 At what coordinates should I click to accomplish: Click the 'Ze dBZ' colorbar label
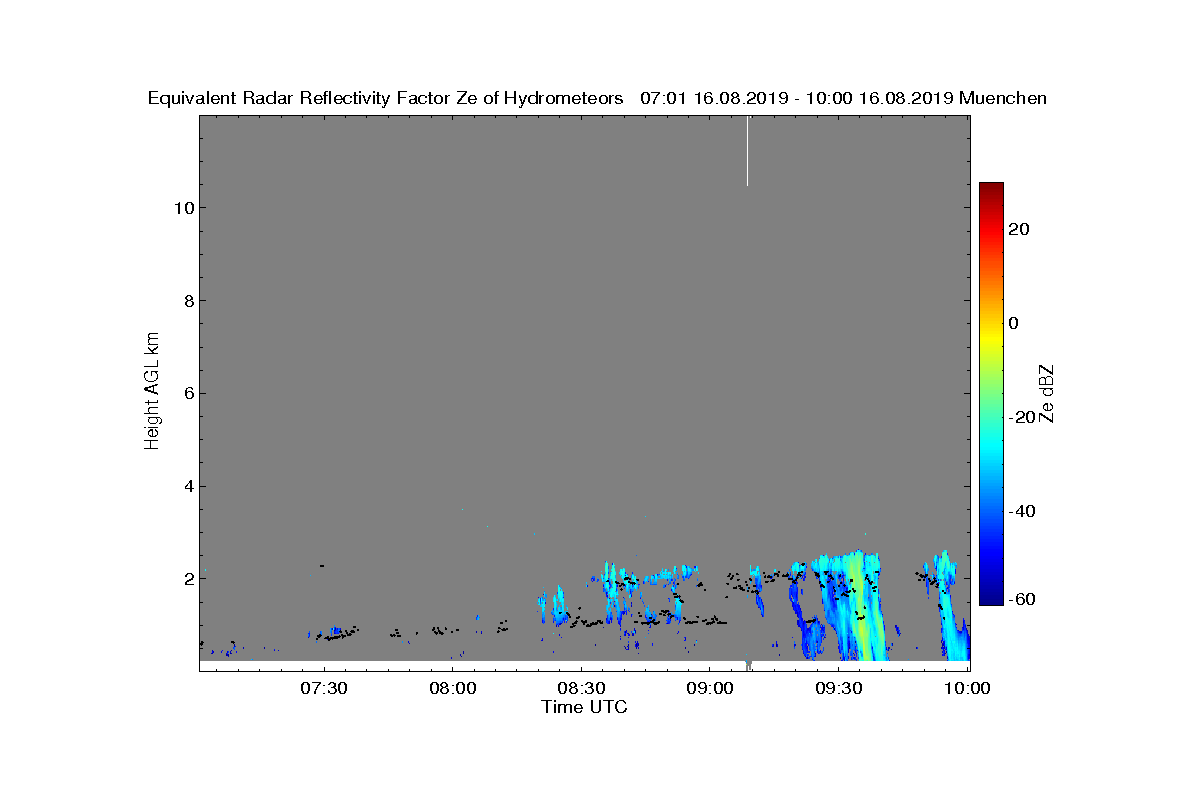(x=1047, y=392)
